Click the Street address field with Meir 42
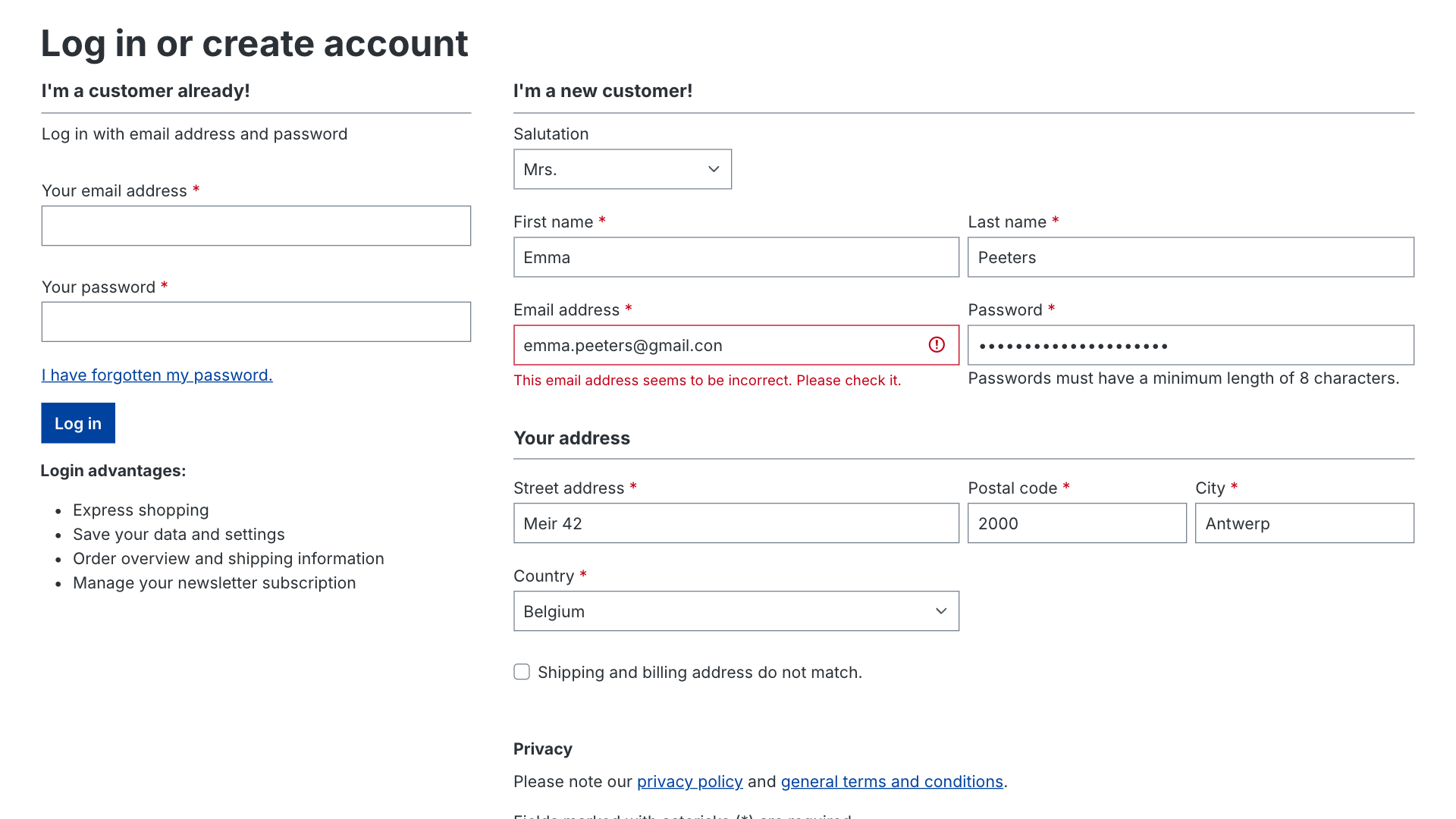 point(736,523)
